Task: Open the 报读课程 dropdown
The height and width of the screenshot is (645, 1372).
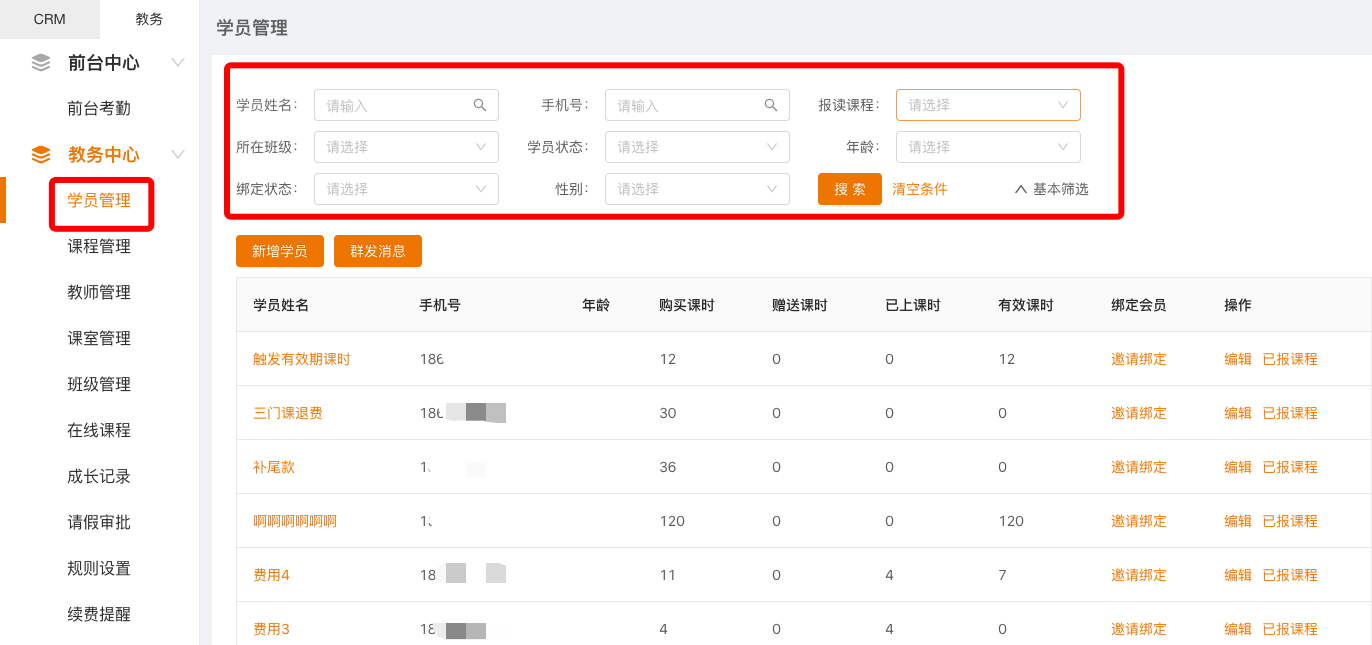Action: coord(987,105)
